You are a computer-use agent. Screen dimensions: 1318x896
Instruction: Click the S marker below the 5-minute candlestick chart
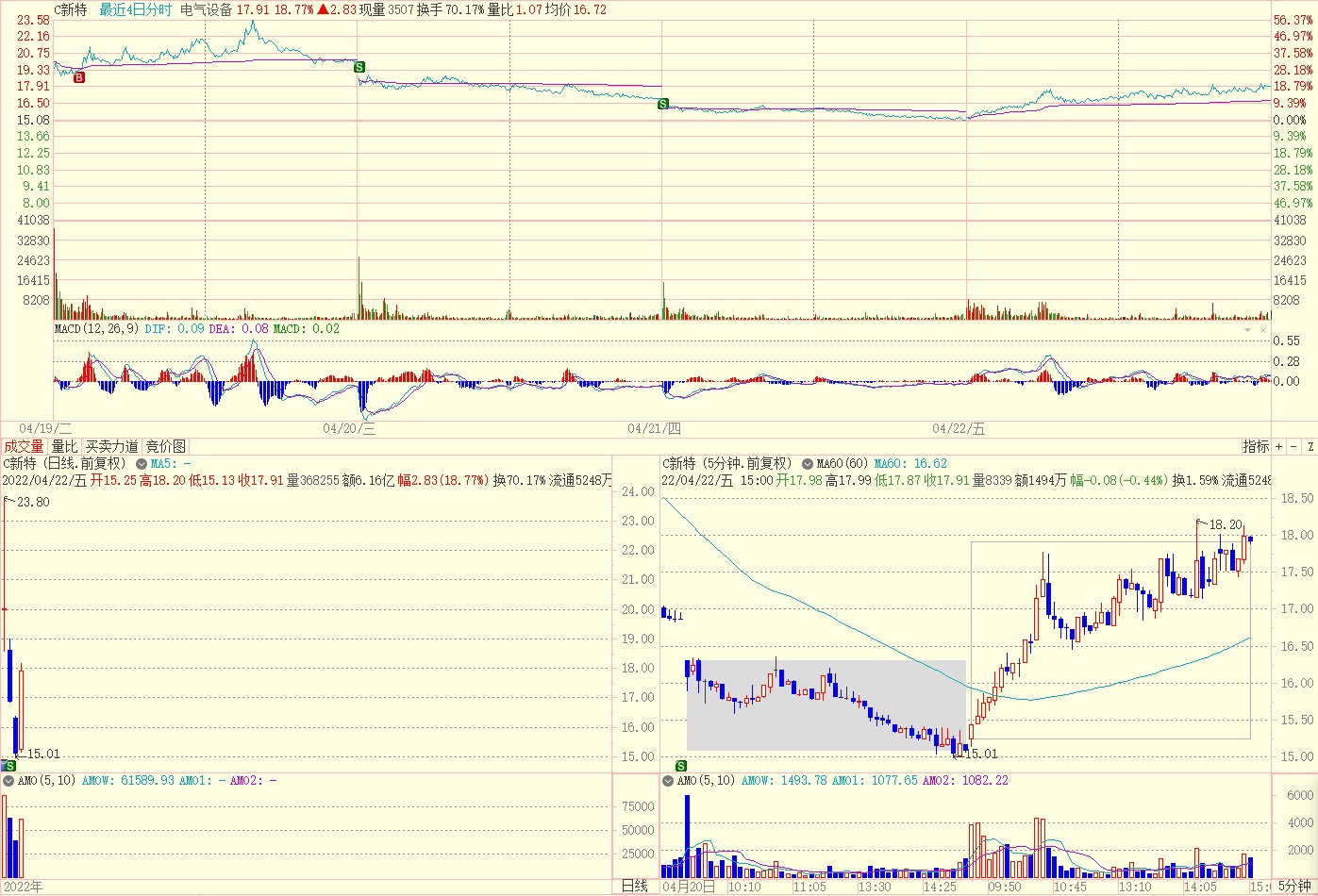pos(681,766)
